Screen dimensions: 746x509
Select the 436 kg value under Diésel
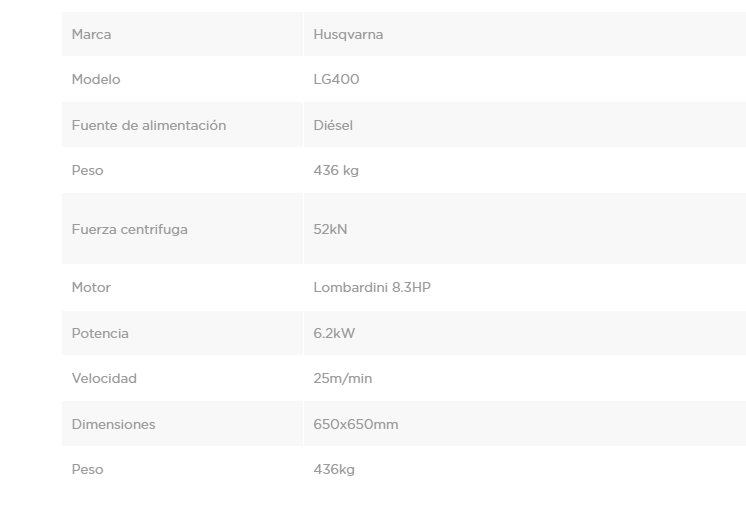coord(336,171)
